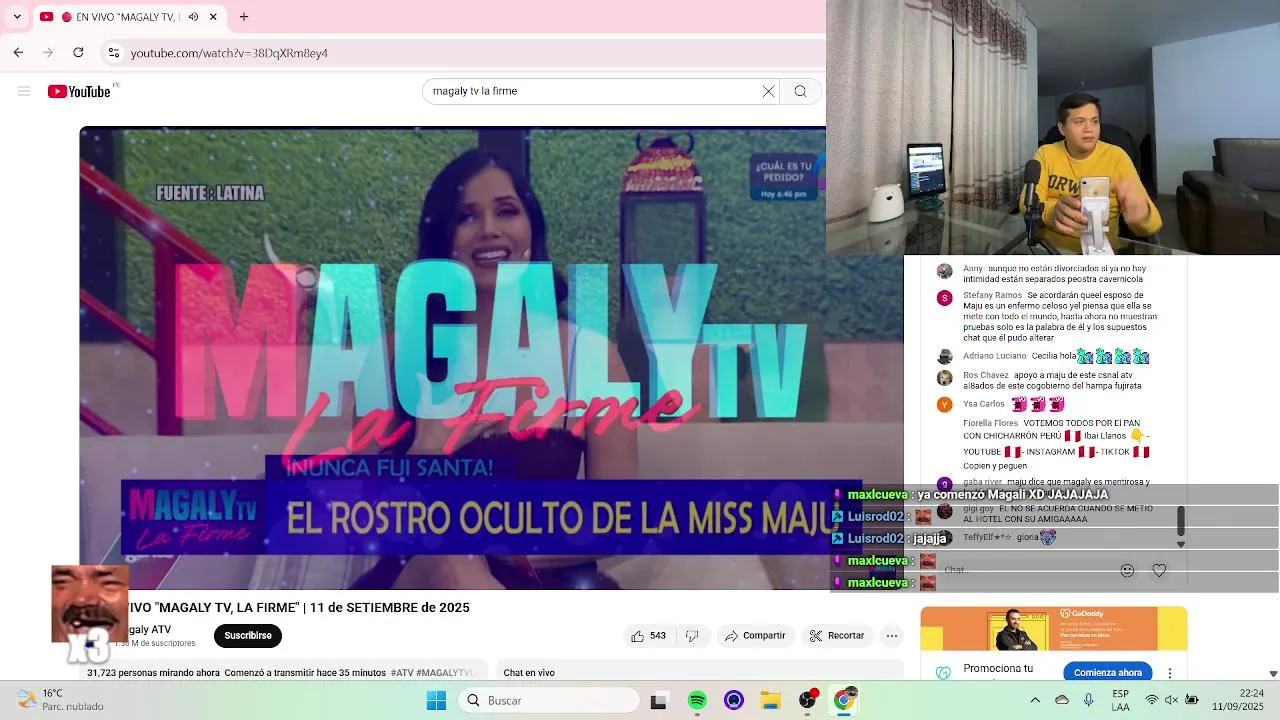Select Adriano Luciano's chat author name
The width and height of the screenshot is (1280, 720).
995,356
